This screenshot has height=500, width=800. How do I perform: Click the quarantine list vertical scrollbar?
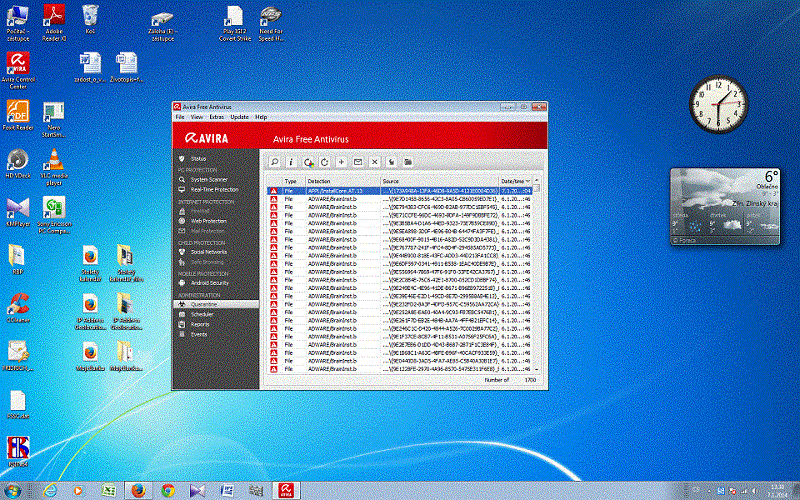tap(537, 280)
